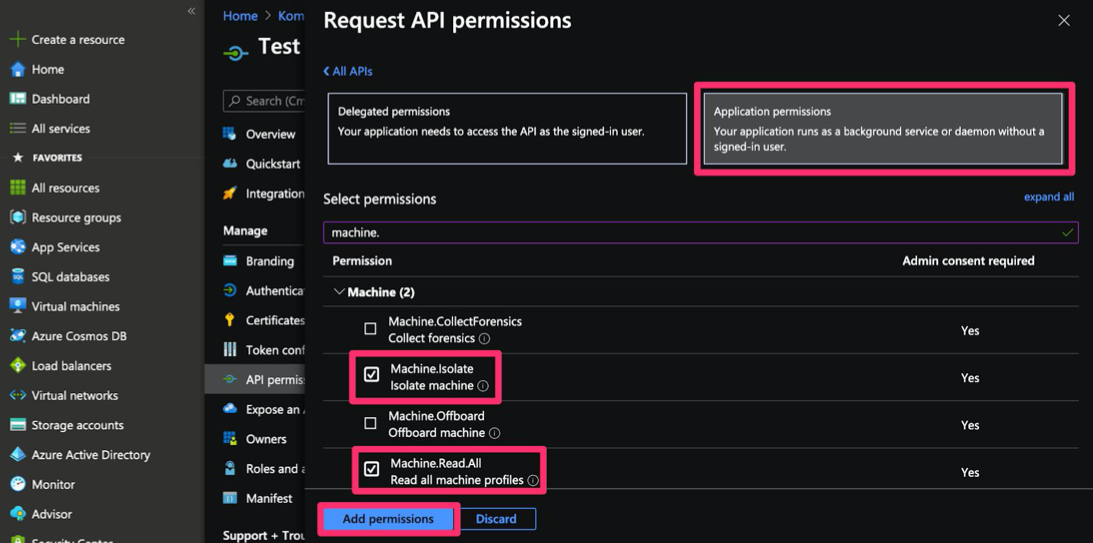Click the Integration rocket icon
1093x543 pixels.
tap(230, 193)
